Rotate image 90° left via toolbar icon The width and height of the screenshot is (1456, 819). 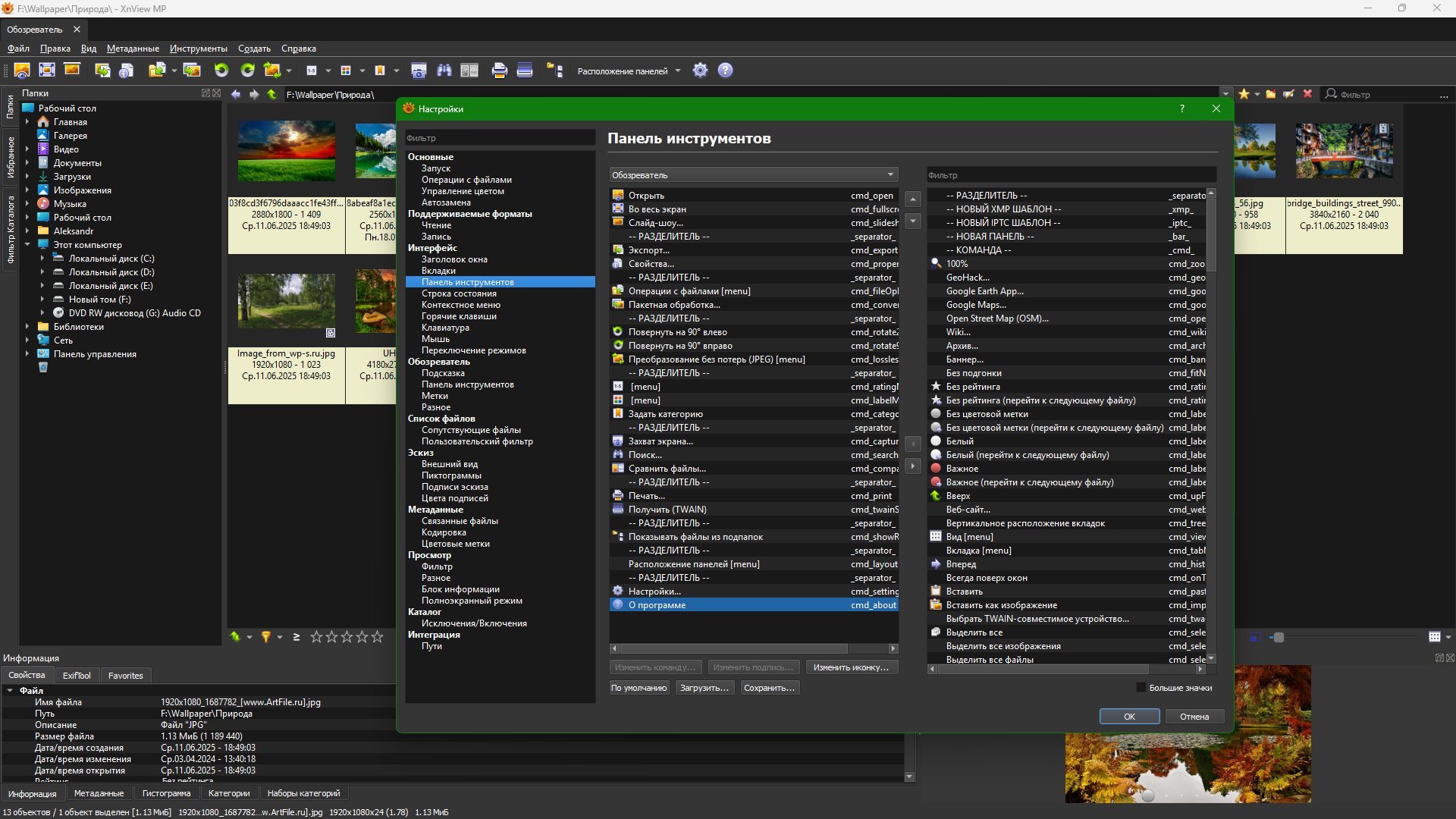(221, 71)
